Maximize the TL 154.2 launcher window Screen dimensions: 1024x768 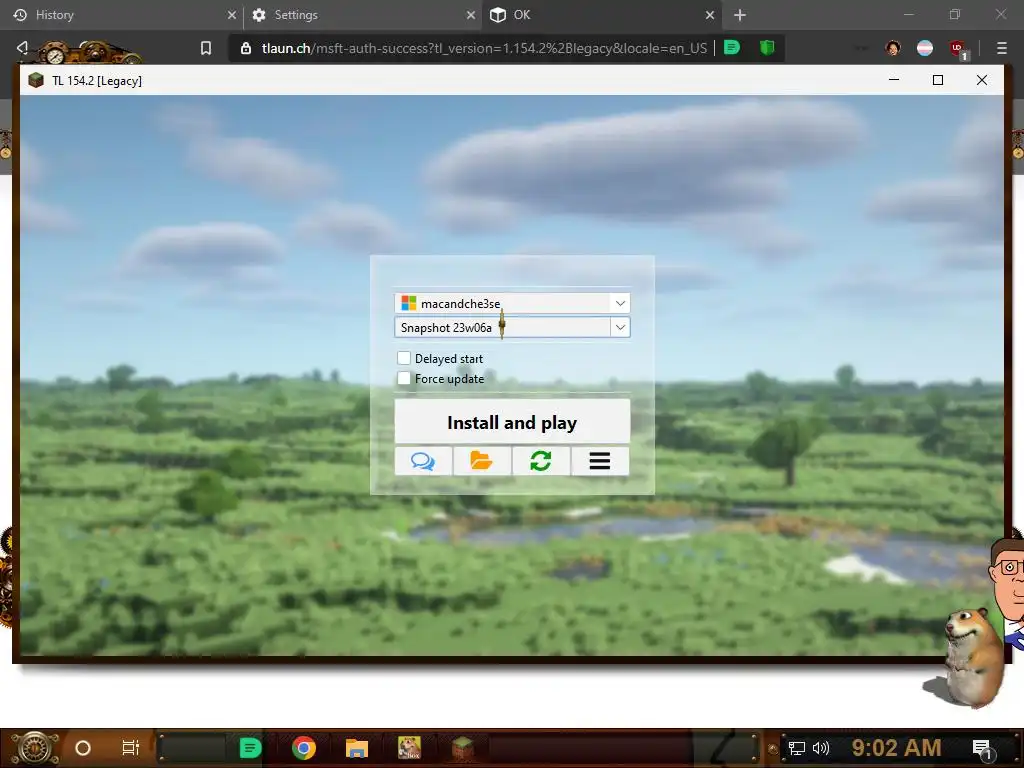coord(938,80)
